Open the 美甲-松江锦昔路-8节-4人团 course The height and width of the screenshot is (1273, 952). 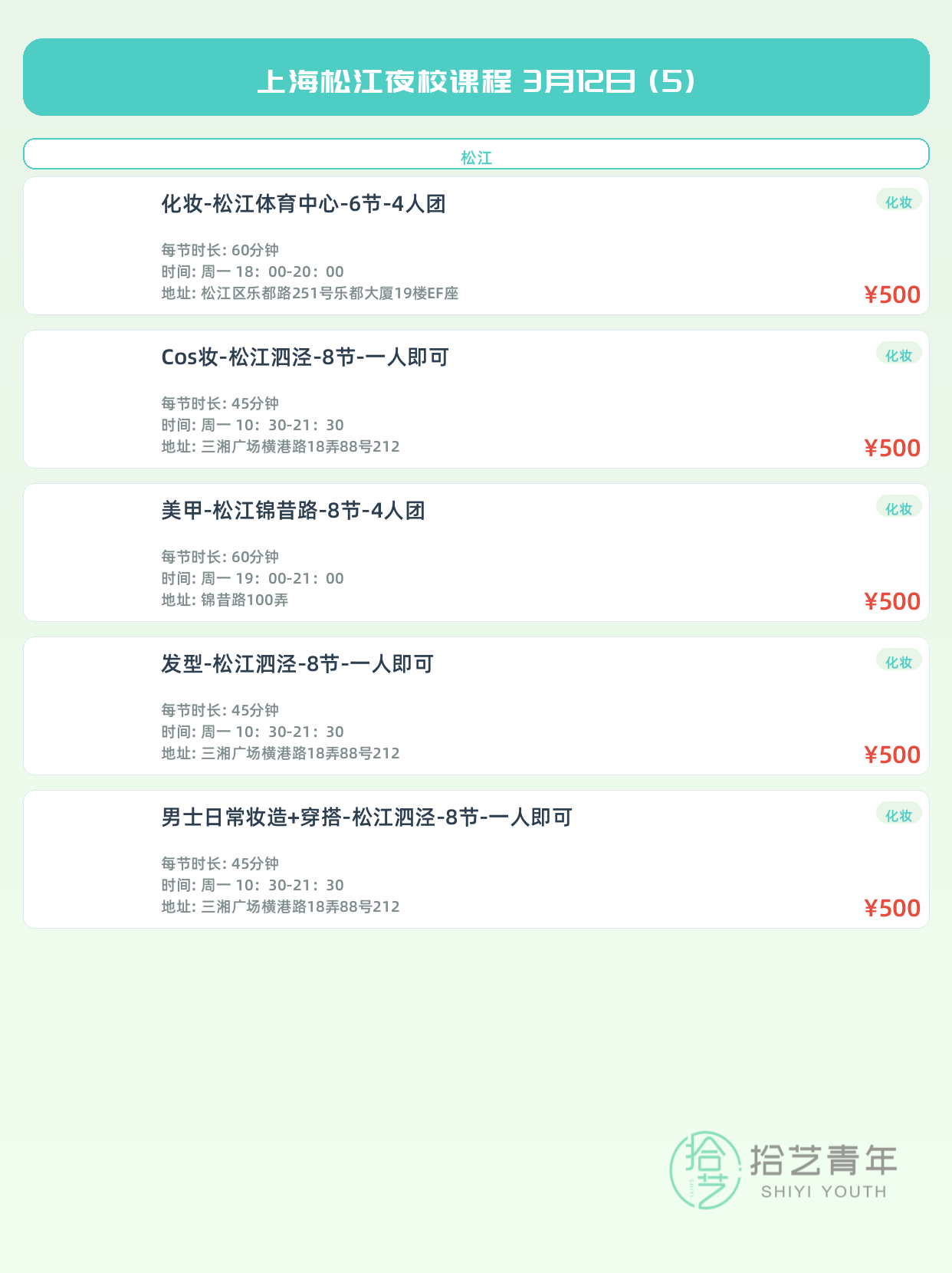tap(293, 511)
